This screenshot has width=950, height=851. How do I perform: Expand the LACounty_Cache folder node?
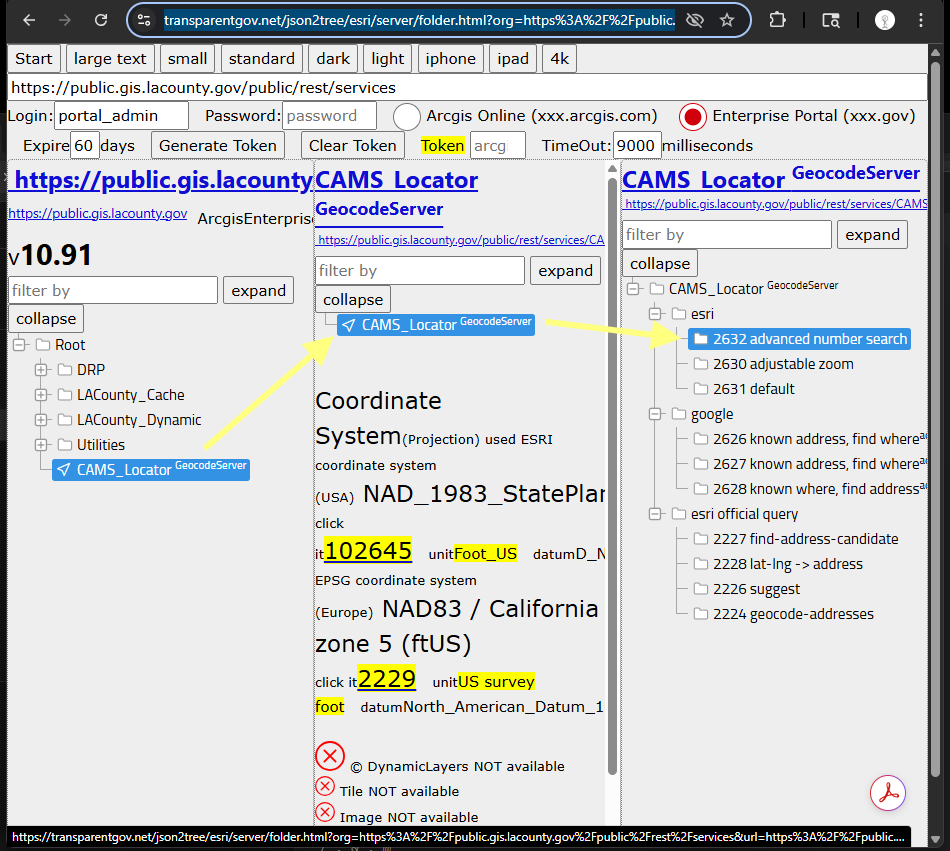[41, 395]
